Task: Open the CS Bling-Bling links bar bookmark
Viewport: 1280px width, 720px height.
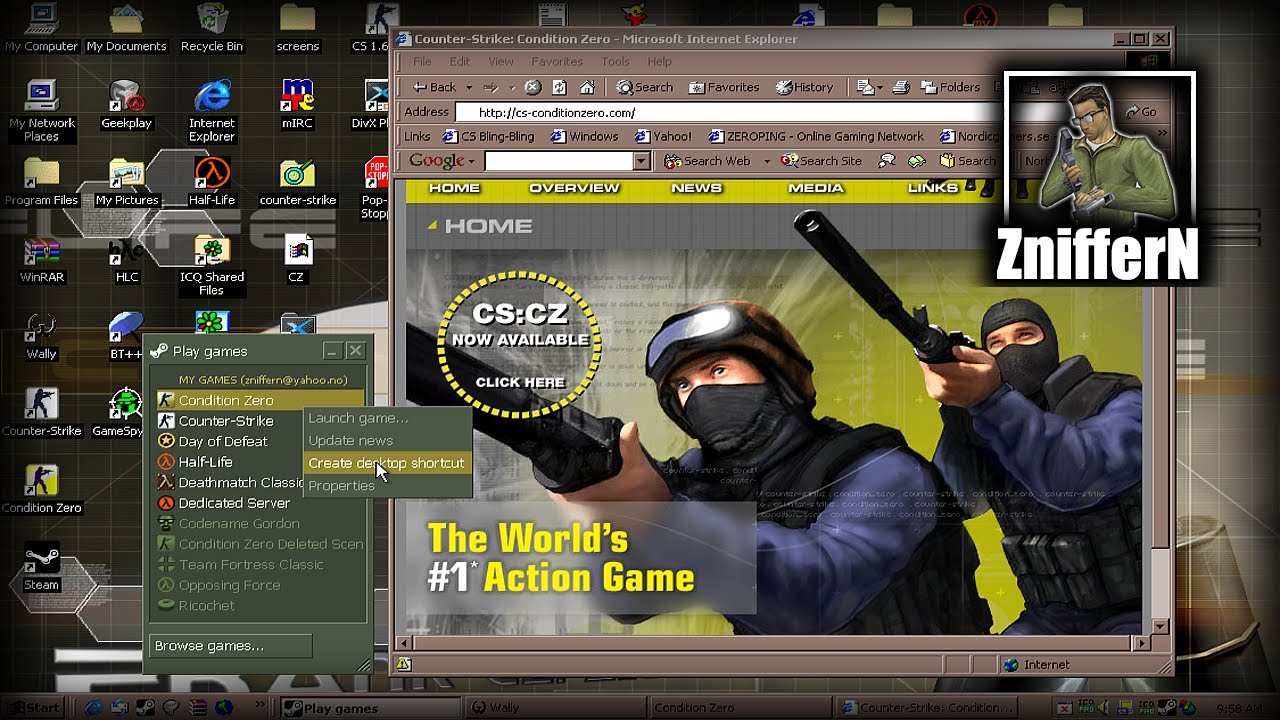Action: [x=489, y=136]
